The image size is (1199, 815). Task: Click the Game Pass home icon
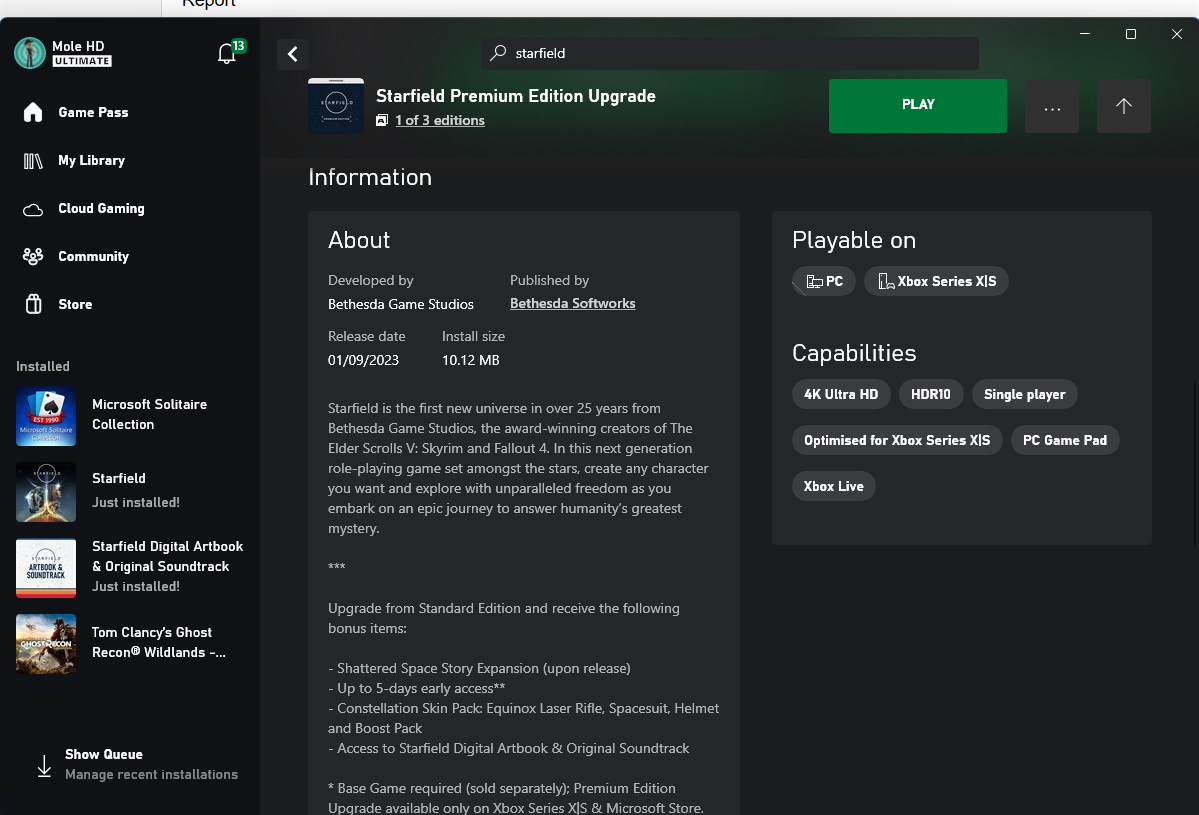pos(33,112)
